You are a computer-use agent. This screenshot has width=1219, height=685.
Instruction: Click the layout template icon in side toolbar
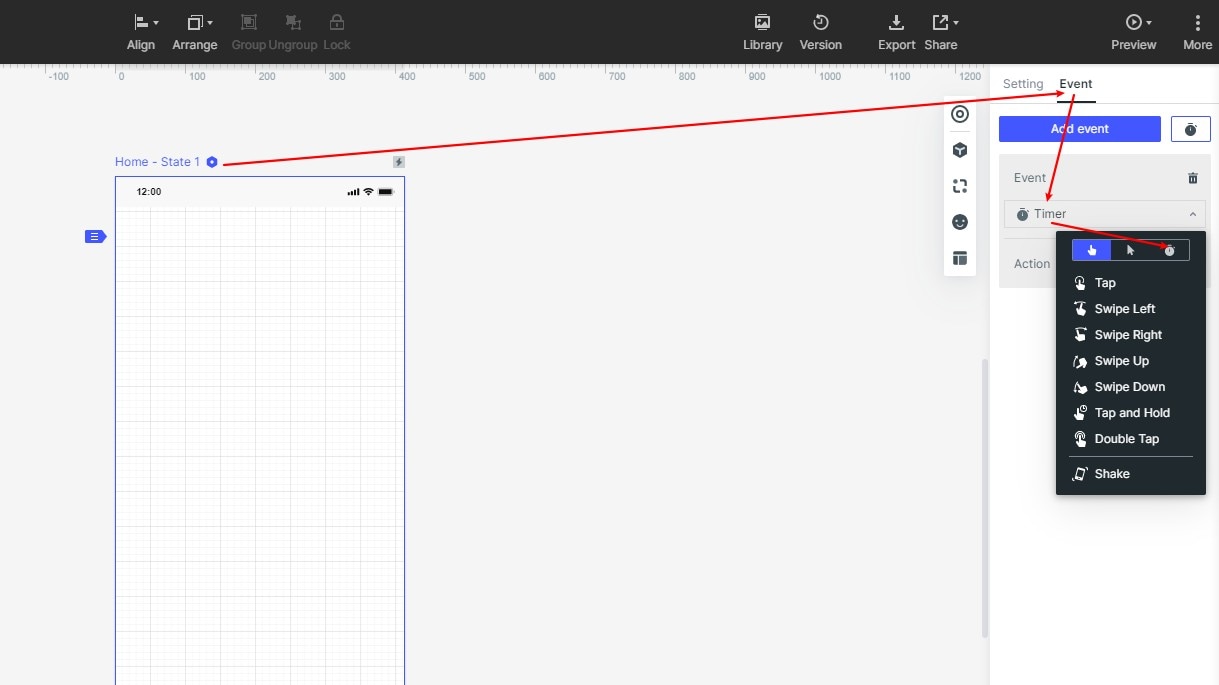[960, 258]
